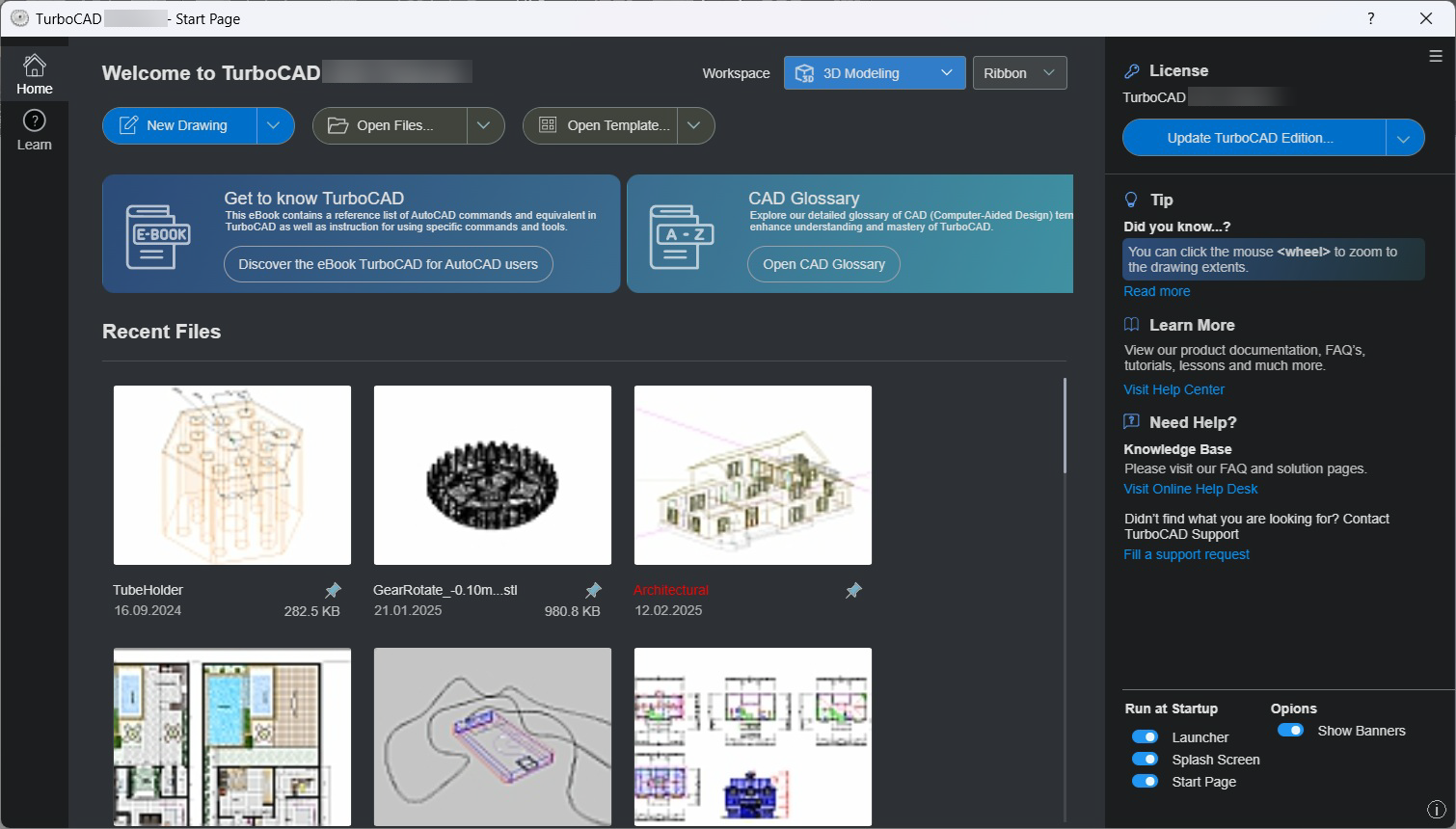Click the TurboCAD app icon in title bar
The width and height of the screenshot is (1456, 829).
[x=19, y=18]
